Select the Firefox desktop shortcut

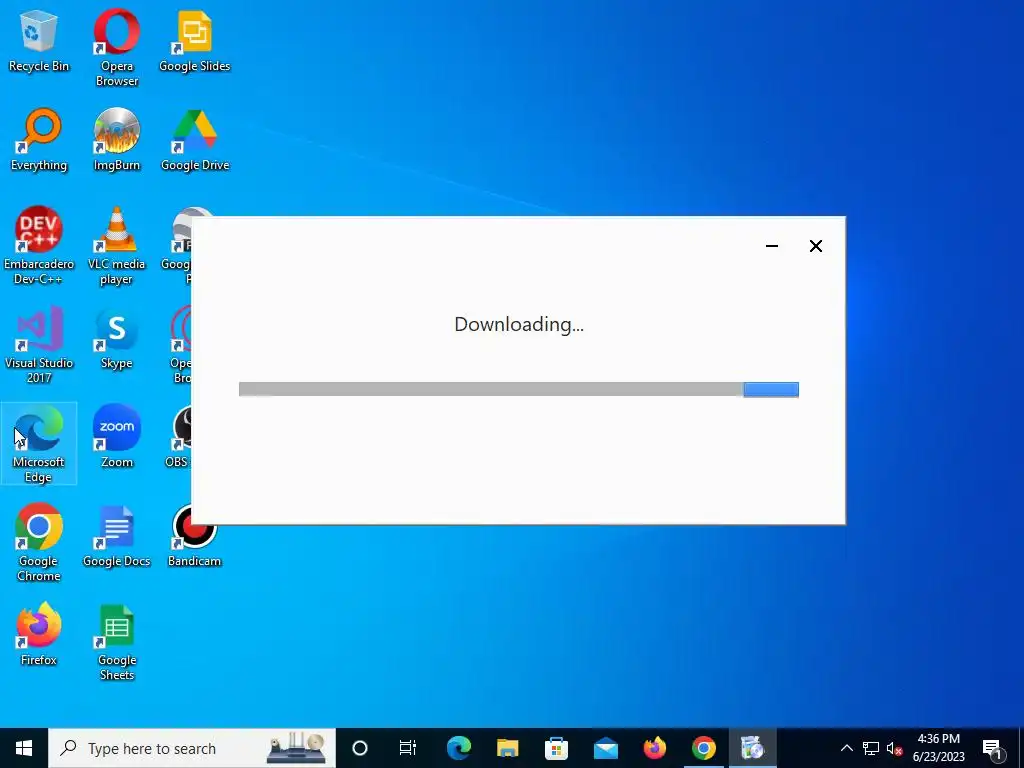click(x=39, y=635)
